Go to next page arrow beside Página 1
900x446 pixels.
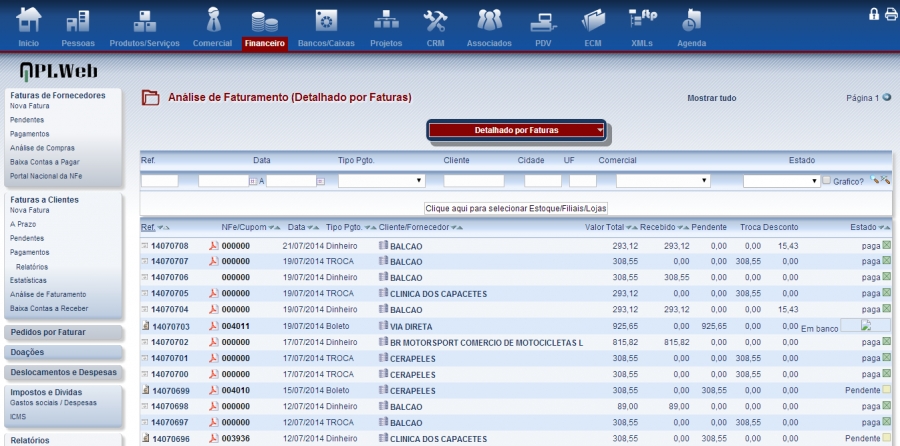pyautogui.click(x=887, y=98)
